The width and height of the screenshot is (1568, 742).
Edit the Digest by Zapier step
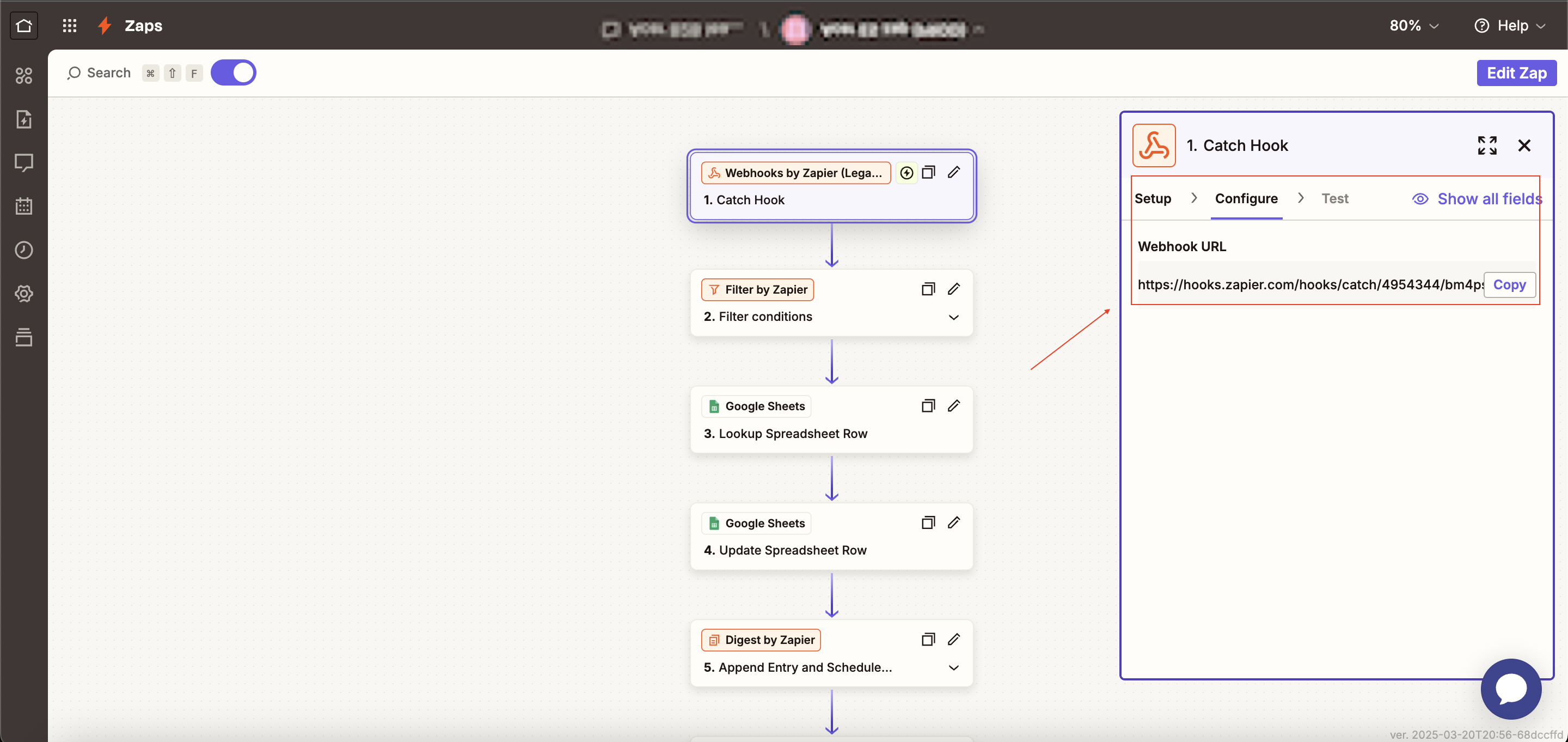(x=954, y=640)
